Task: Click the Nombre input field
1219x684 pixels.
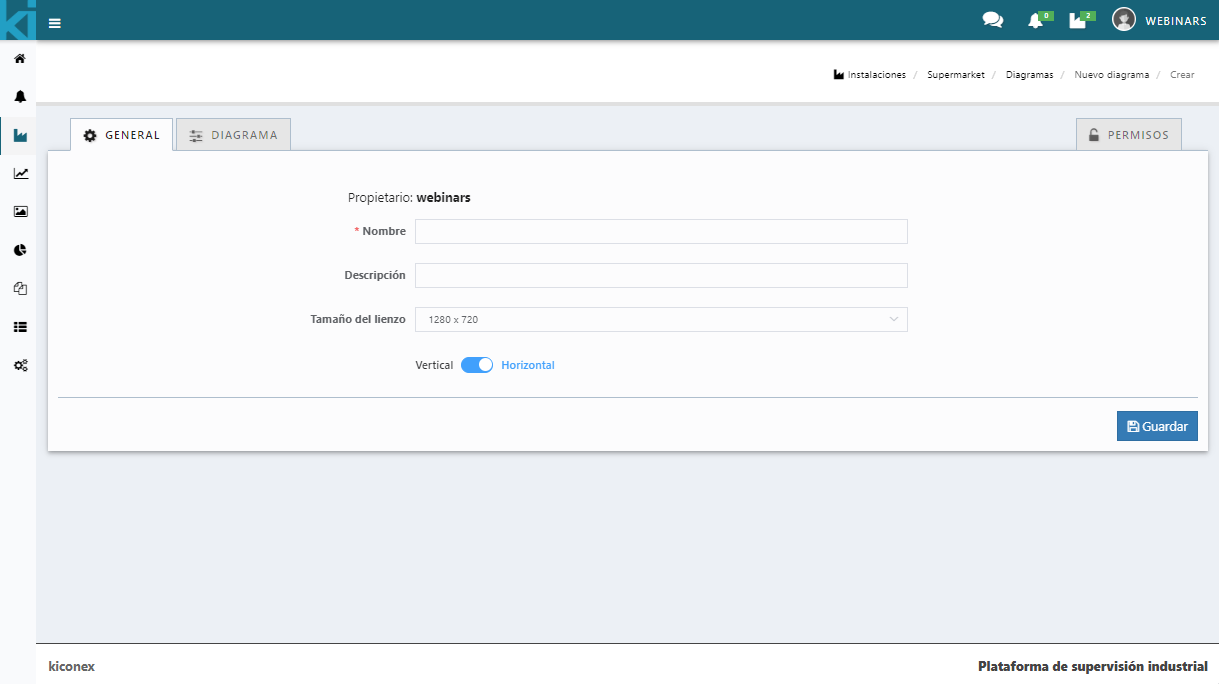Action: coord(661,232)
